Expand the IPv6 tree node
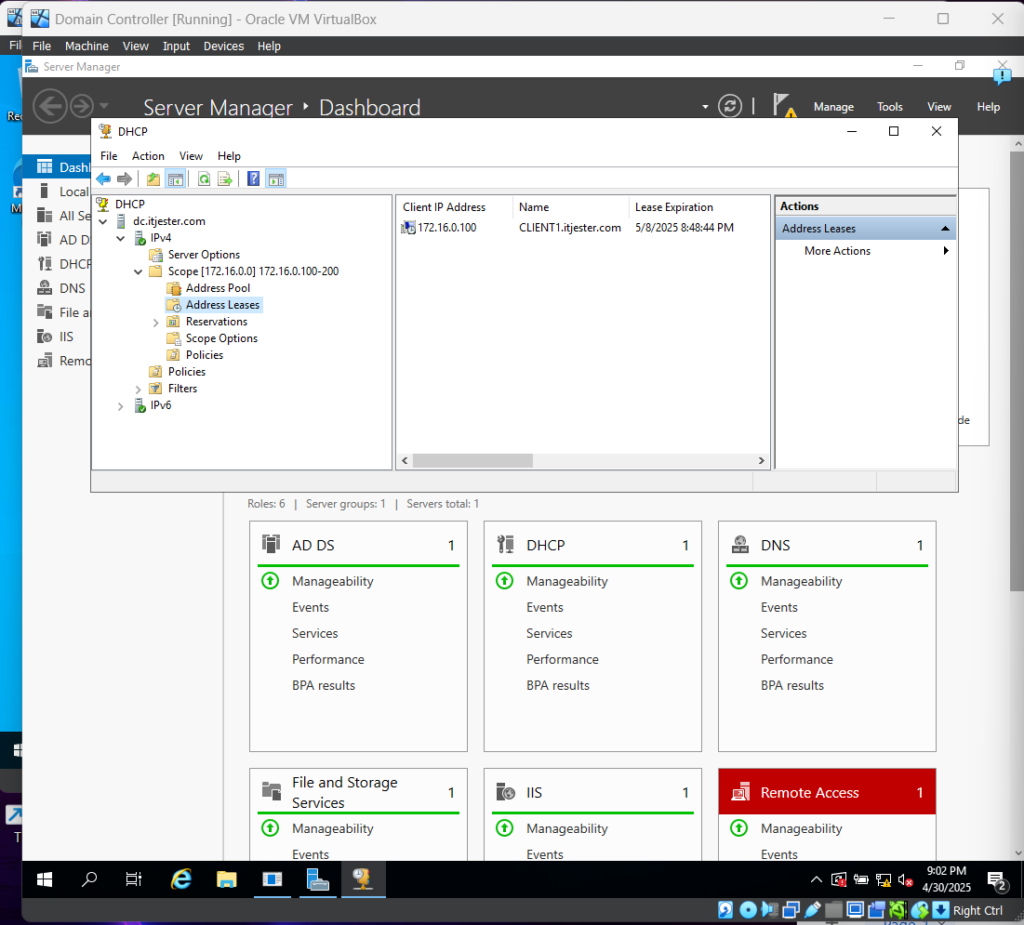Viewport: 1024px width, 925px height. click(121, 406)
